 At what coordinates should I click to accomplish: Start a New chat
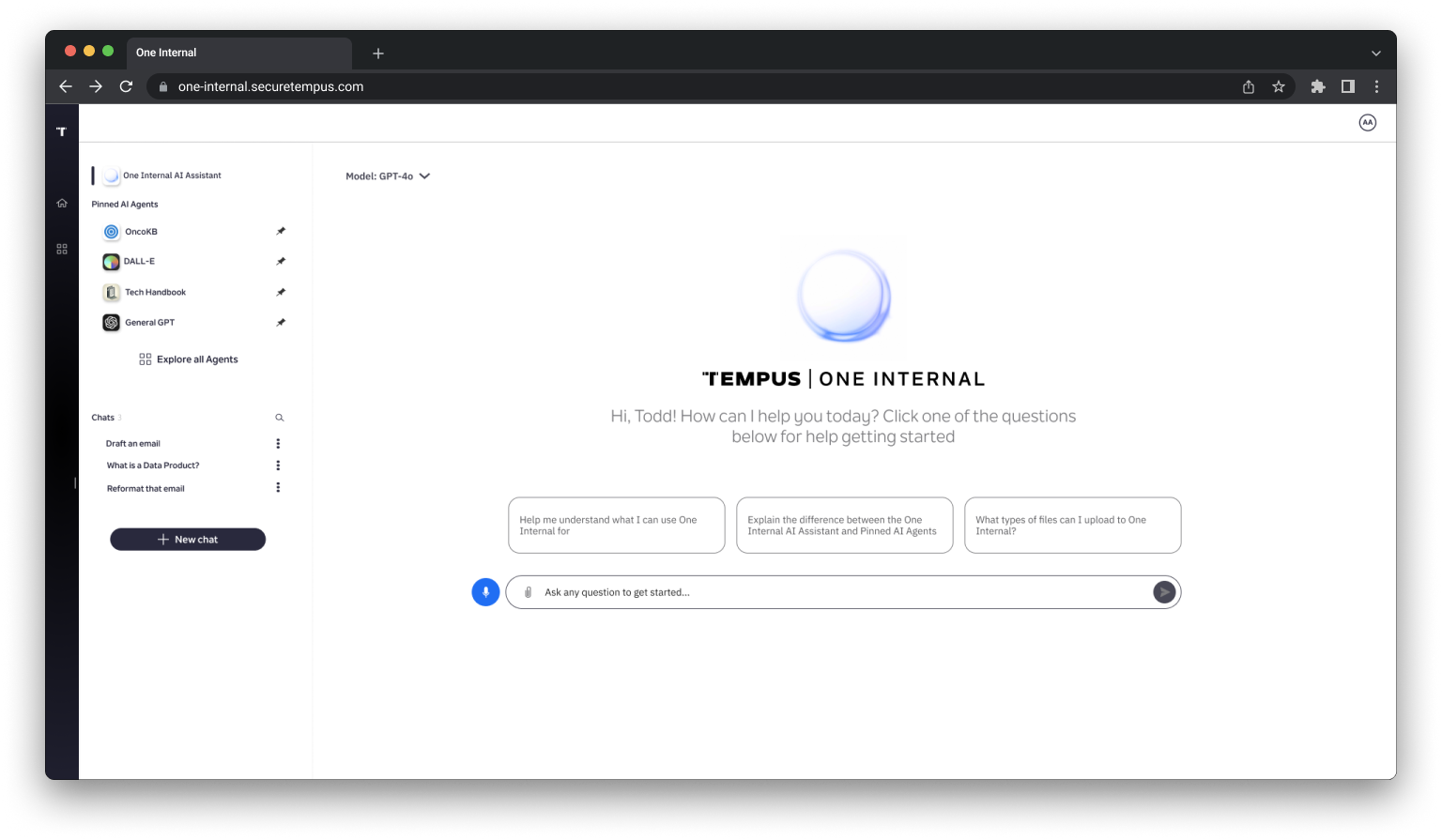click(188, 540)
